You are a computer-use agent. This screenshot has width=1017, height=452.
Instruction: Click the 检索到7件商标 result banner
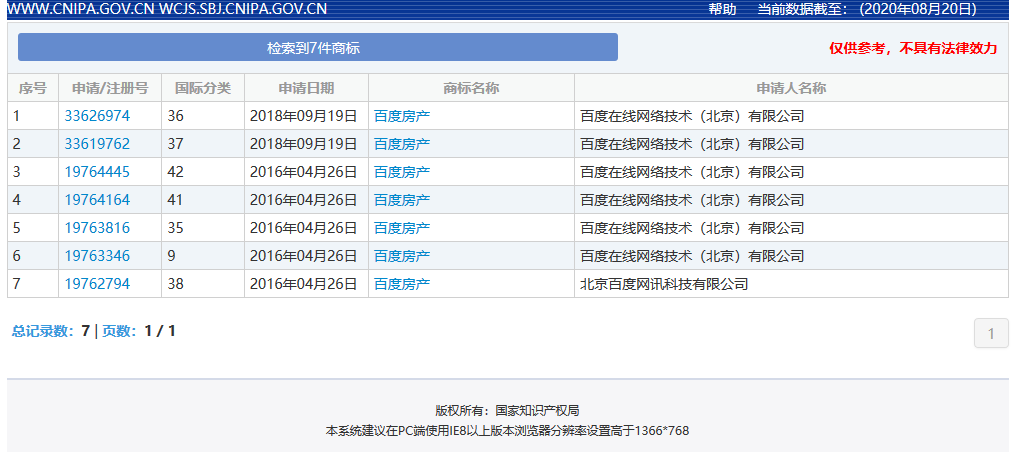[318, 47]
